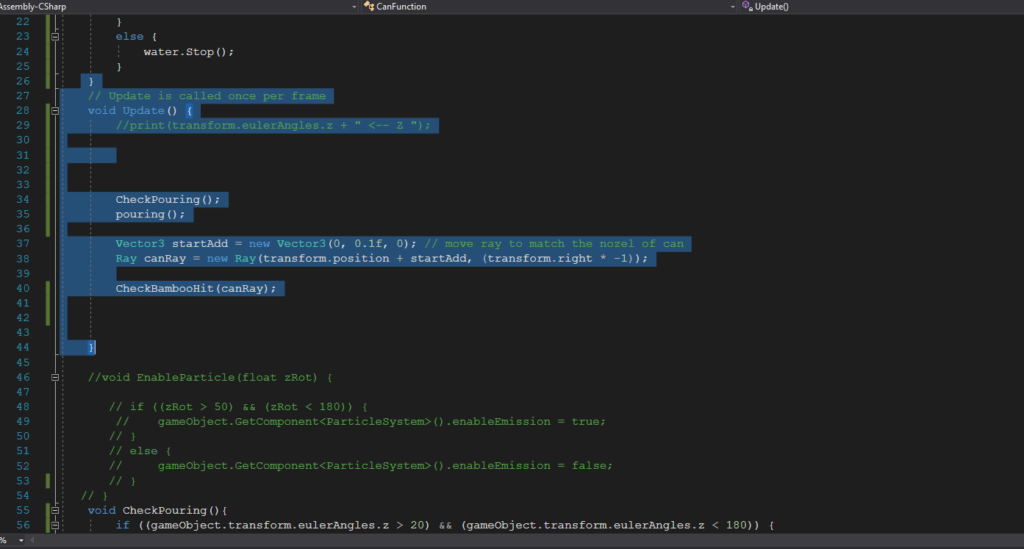This screenshot has width=1024, height=549.
Task: Click the 'transform.right * -1' expression
Action: click(560, 259)
